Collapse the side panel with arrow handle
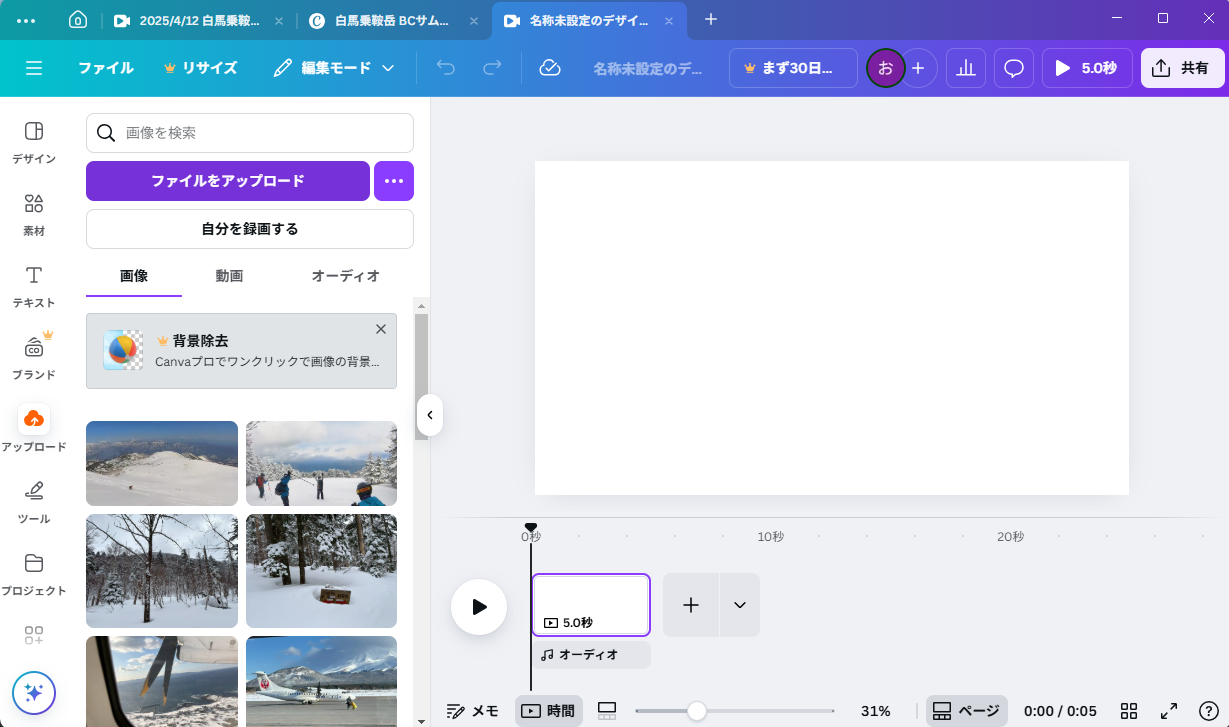 (x=429, y=415)
